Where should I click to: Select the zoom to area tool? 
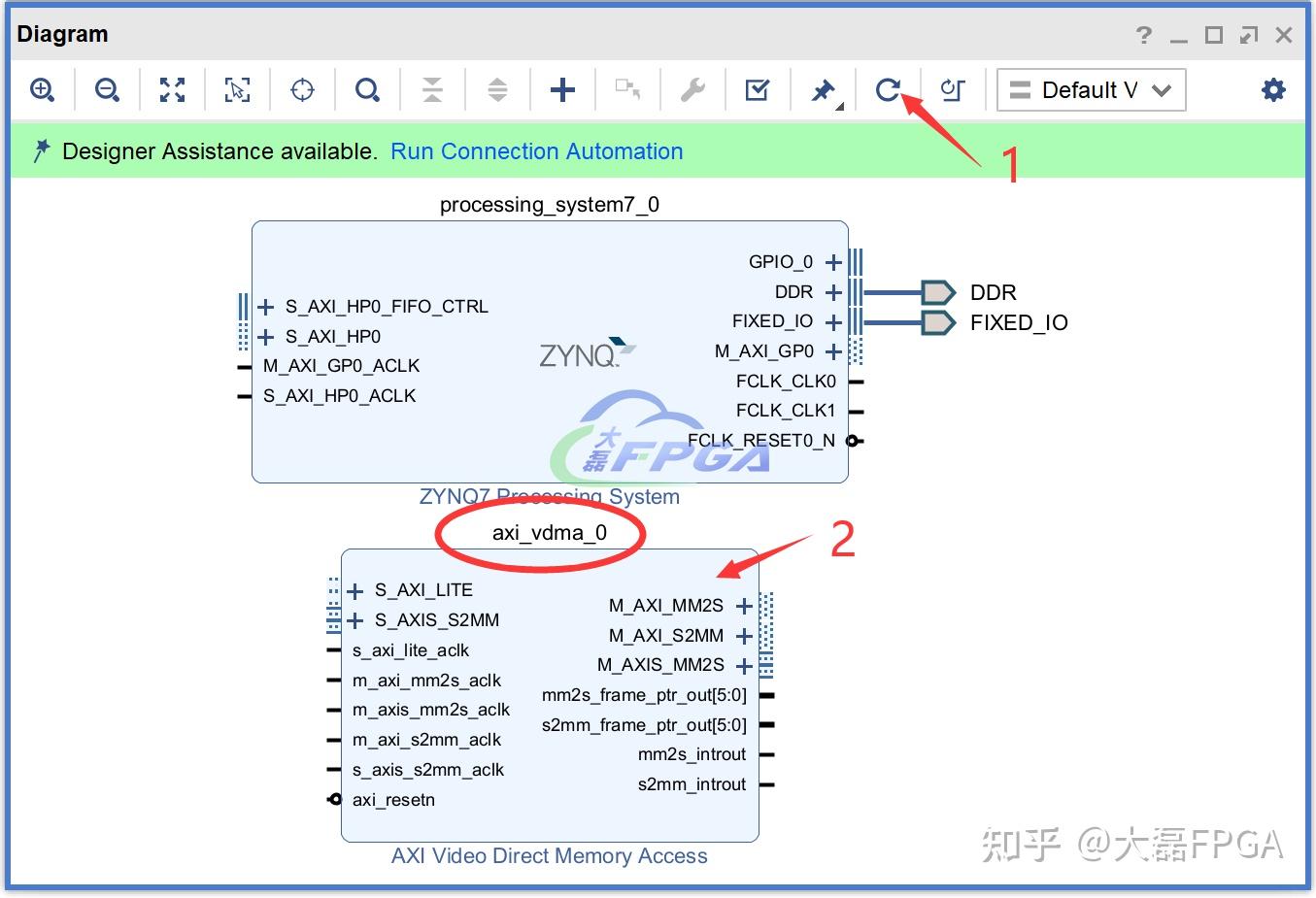click(237, 89)
